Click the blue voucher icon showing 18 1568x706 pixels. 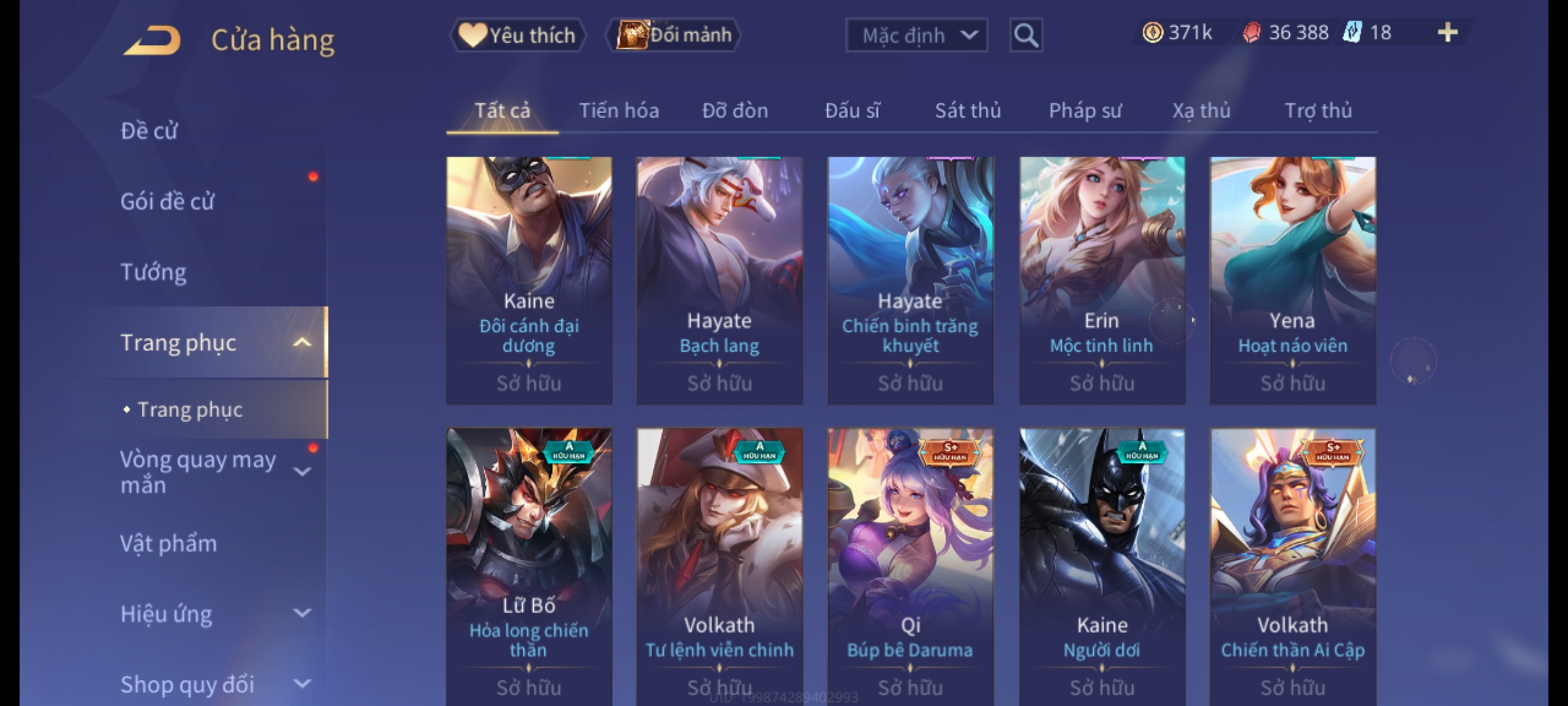tap(1352, 33)
